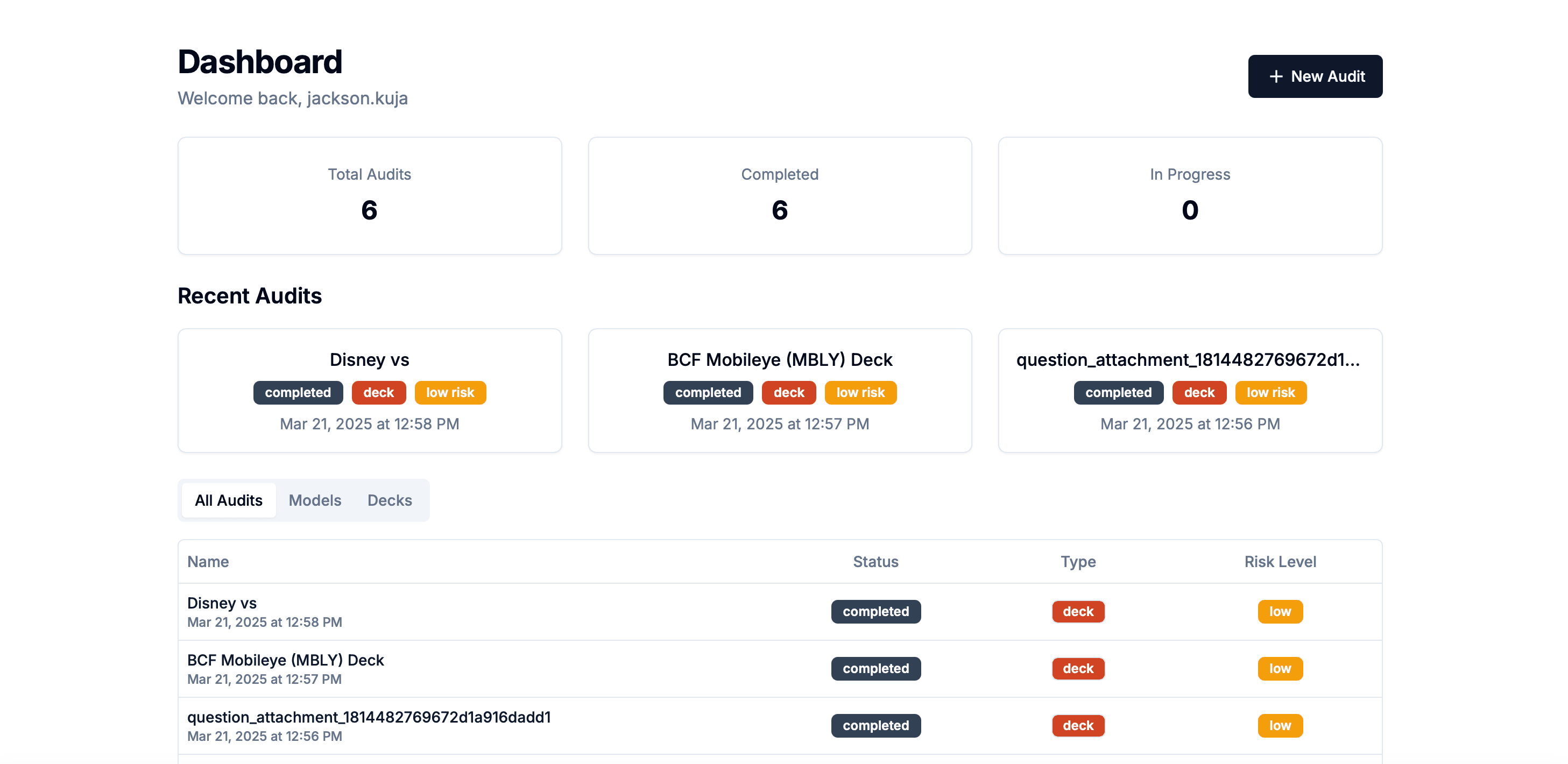Click completed status in question_attachment table row
Viewport: 1568px width, 764px height.
coord(876,726)
